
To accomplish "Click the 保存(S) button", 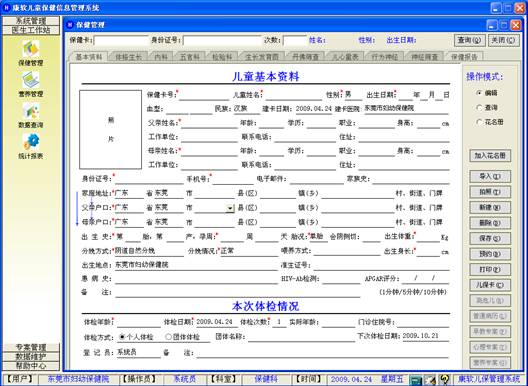I will tap(490, 238).
